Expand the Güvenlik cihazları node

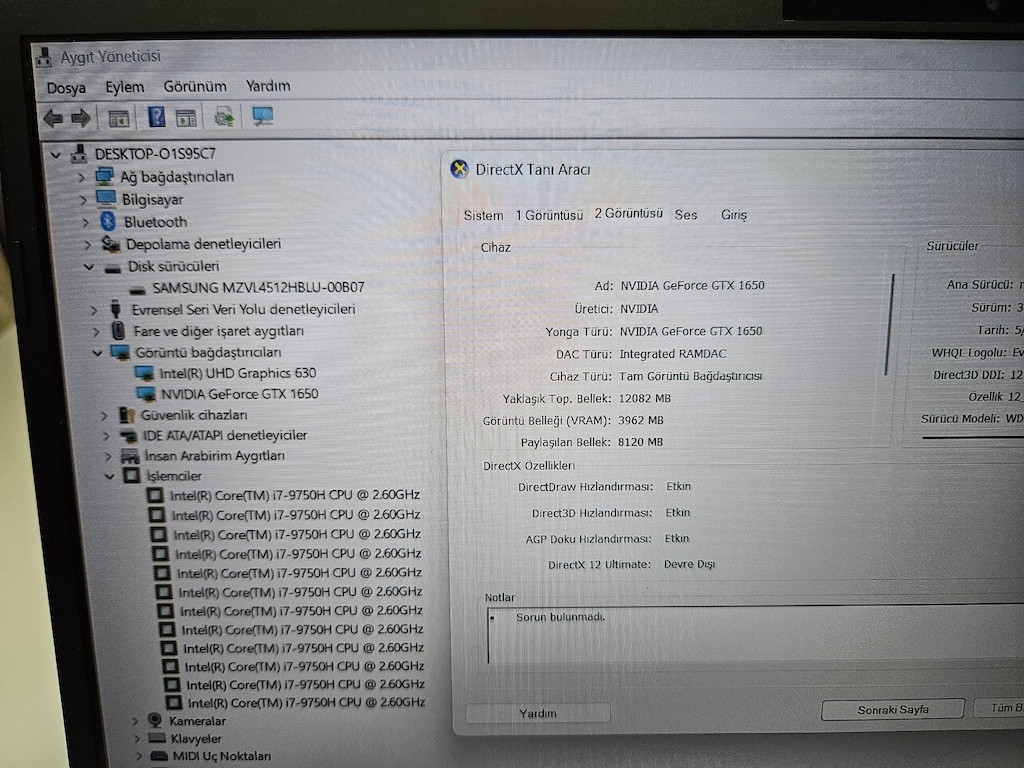coord(104,415)
